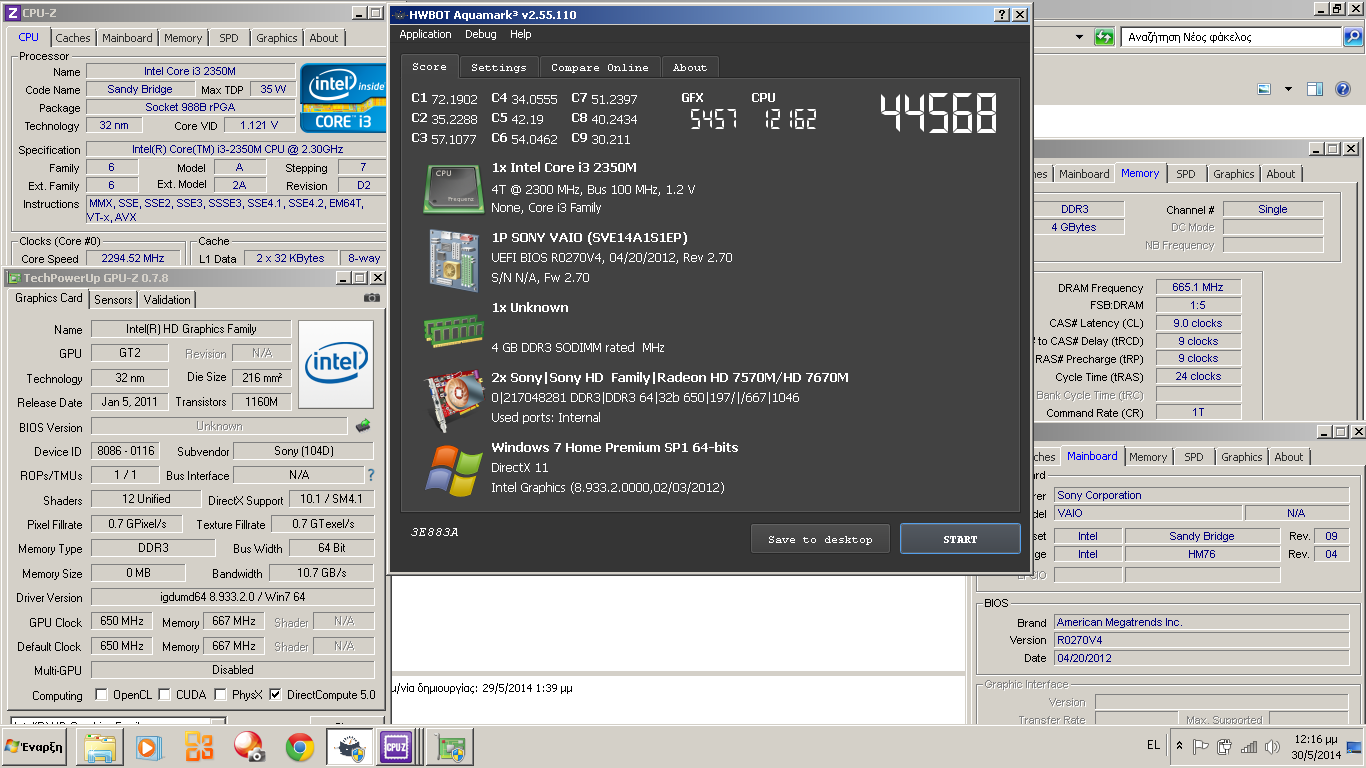Click the GFX score 5457

tap(714, 119)
